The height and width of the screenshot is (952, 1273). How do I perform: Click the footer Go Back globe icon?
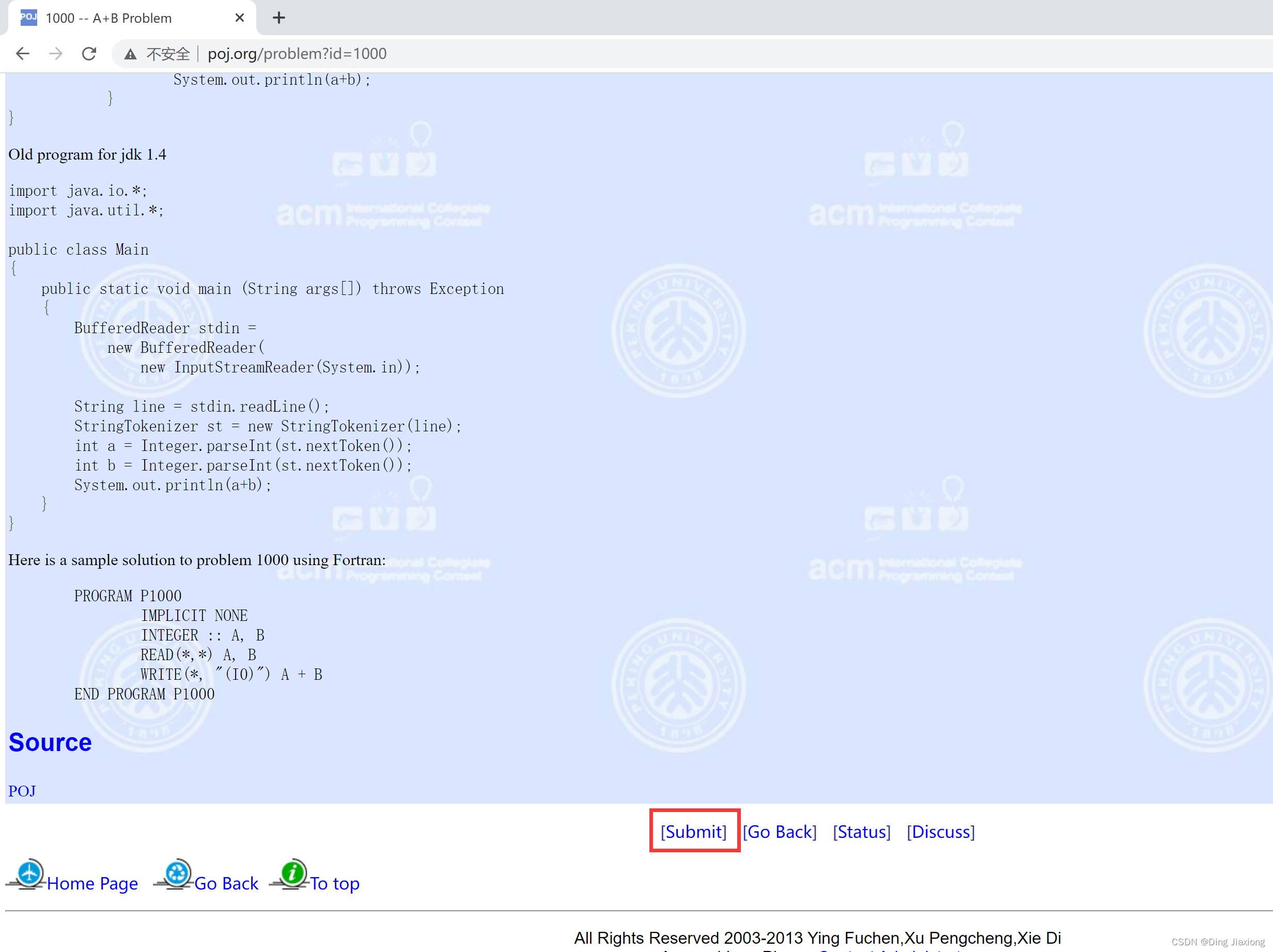[177, 874]
